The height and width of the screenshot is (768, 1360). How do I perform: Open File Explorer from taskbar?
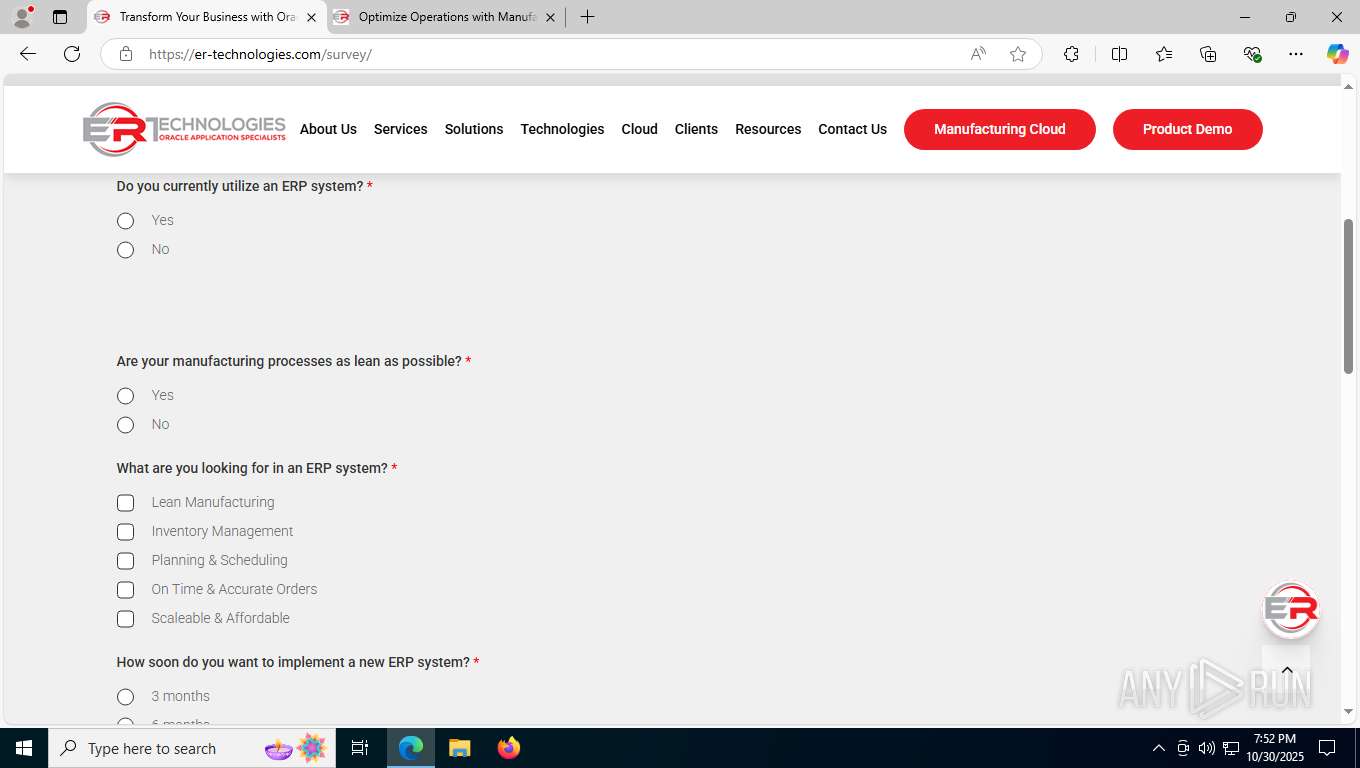459,748
